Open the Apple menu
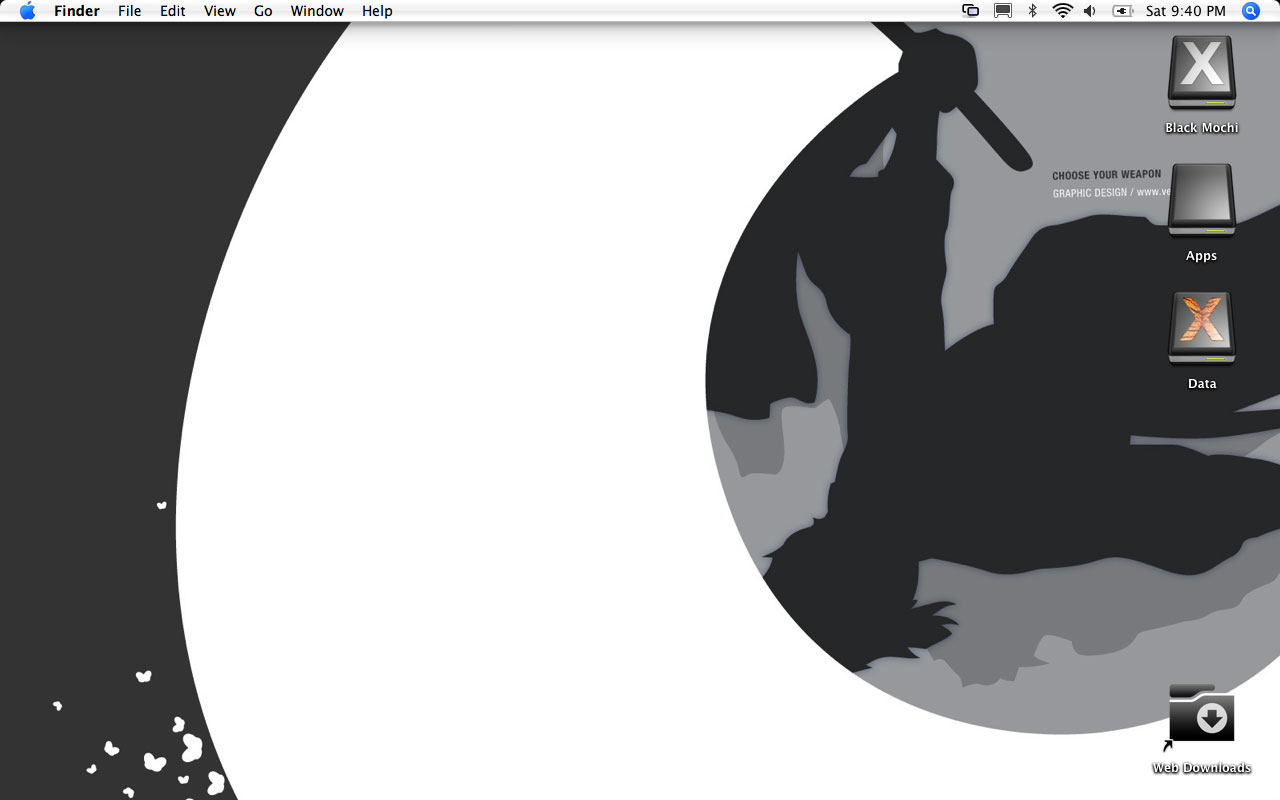1280x800 pixels. pyautogui.click(x=27, y=11)
